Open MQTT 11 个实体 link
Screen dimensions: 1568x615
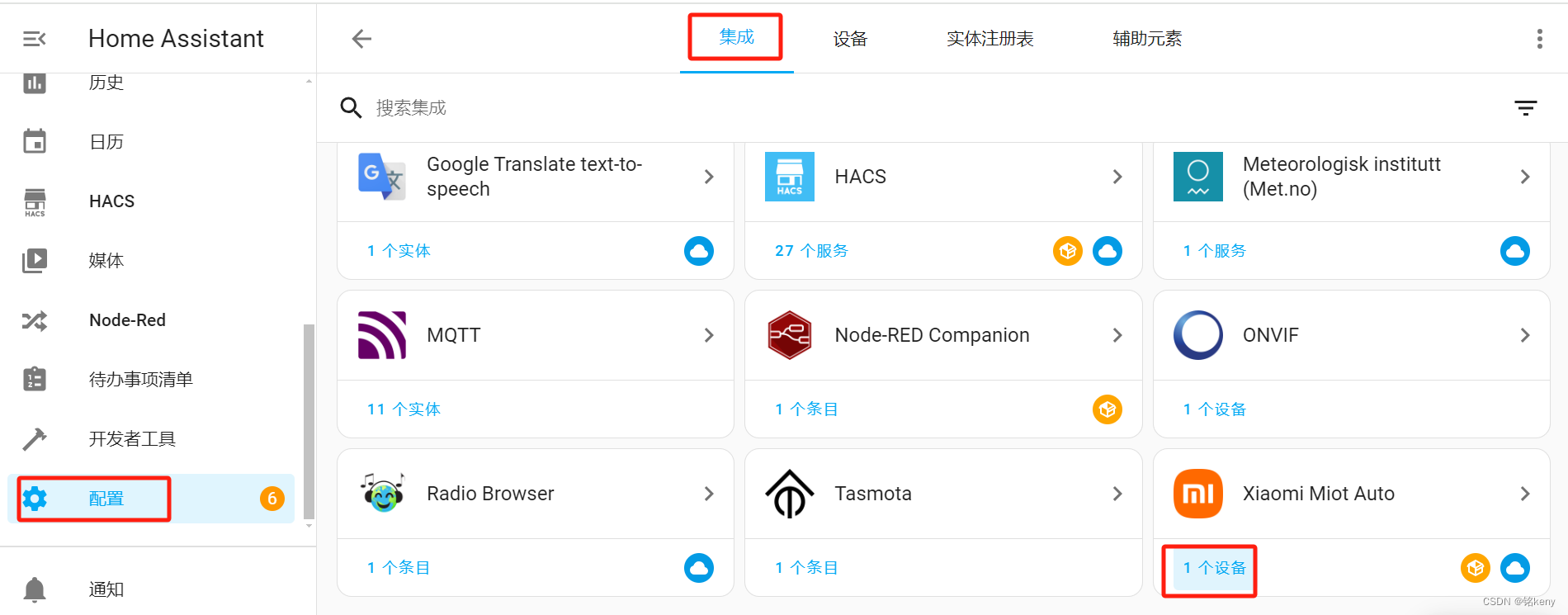point(404,409)
